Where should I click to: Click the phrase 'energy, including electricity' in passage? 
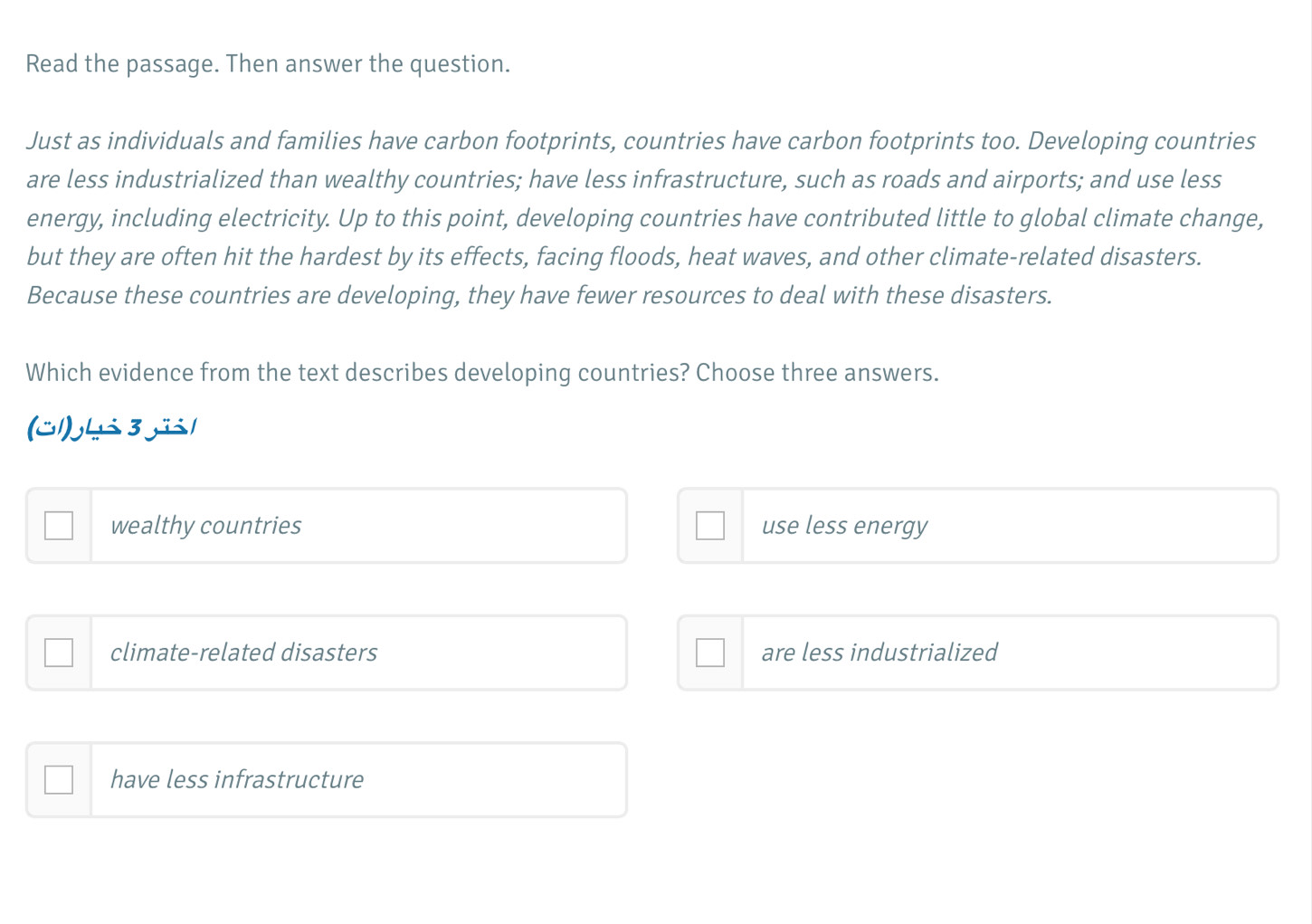point(178,219)
